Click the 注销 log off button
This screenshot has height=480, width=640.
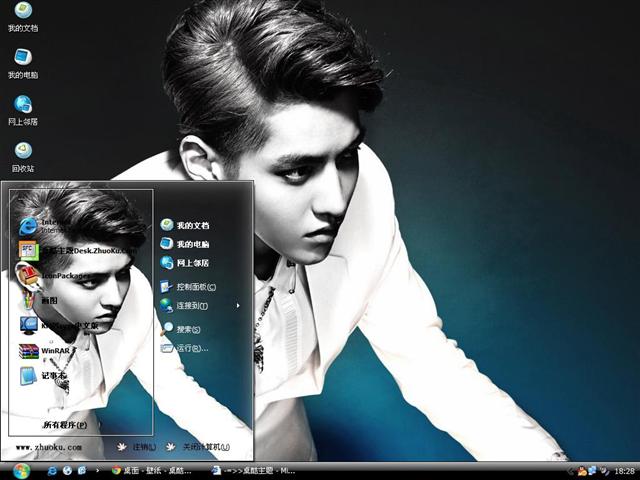click(x=139, y=447)
